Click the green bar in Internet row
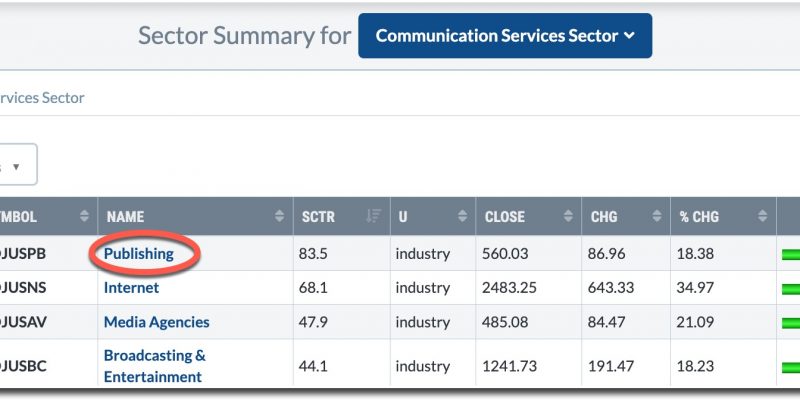Viewport: 800px width, 400px height. pyautogui.click(x=790, y=288)
